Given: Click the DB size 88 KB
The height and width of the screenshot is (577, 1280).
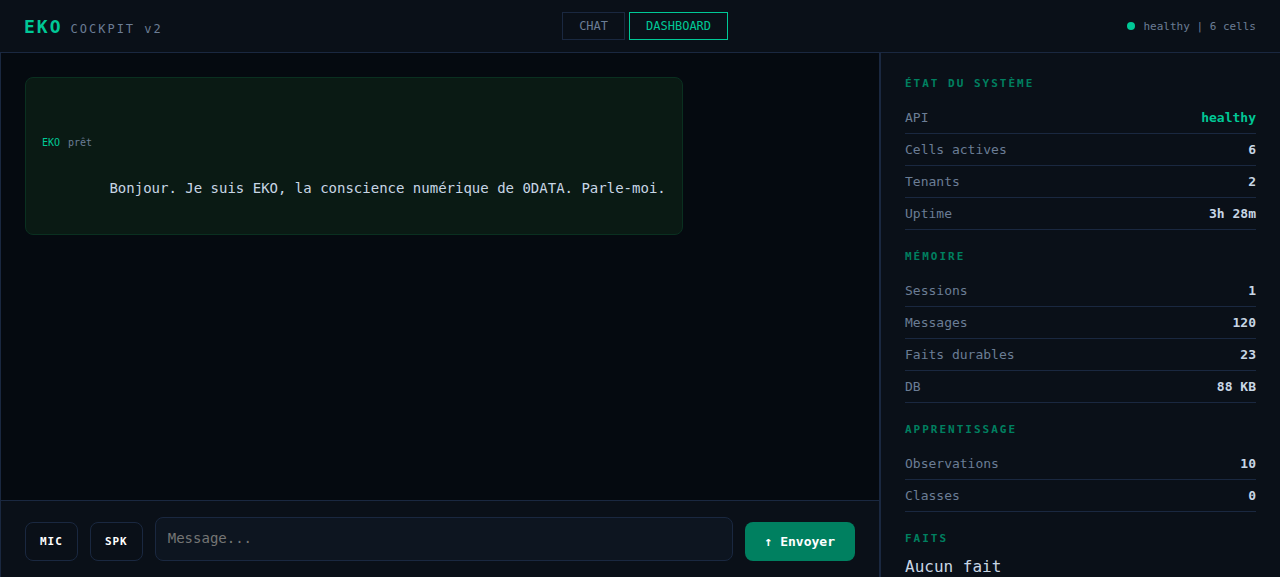Looking at the screenshot, I should coord(1236,386).
